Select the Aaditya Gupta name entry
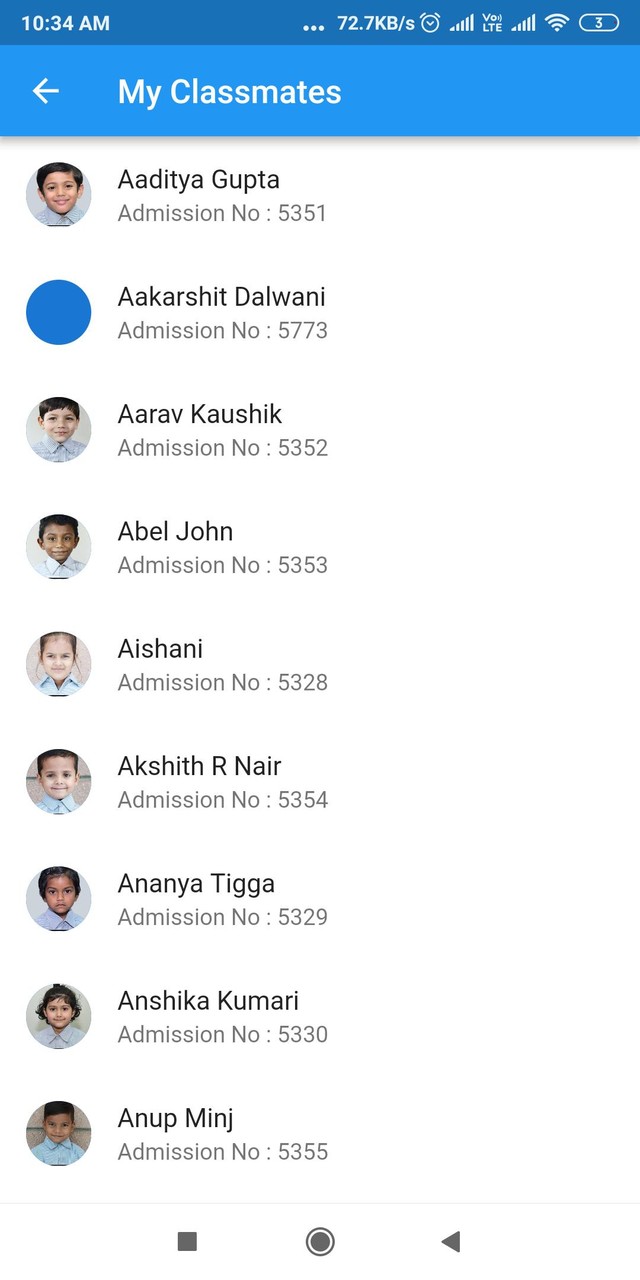 pyautogui.click(x=198, y=180)
